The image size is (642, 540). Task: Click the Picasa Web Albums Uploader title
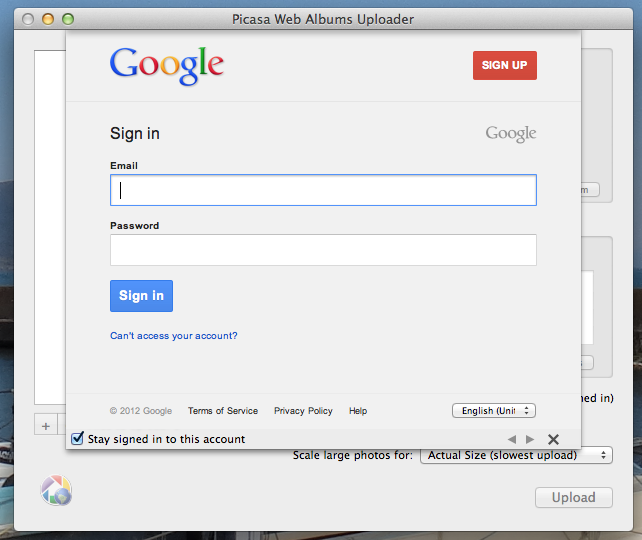click(x=323, y=19)
